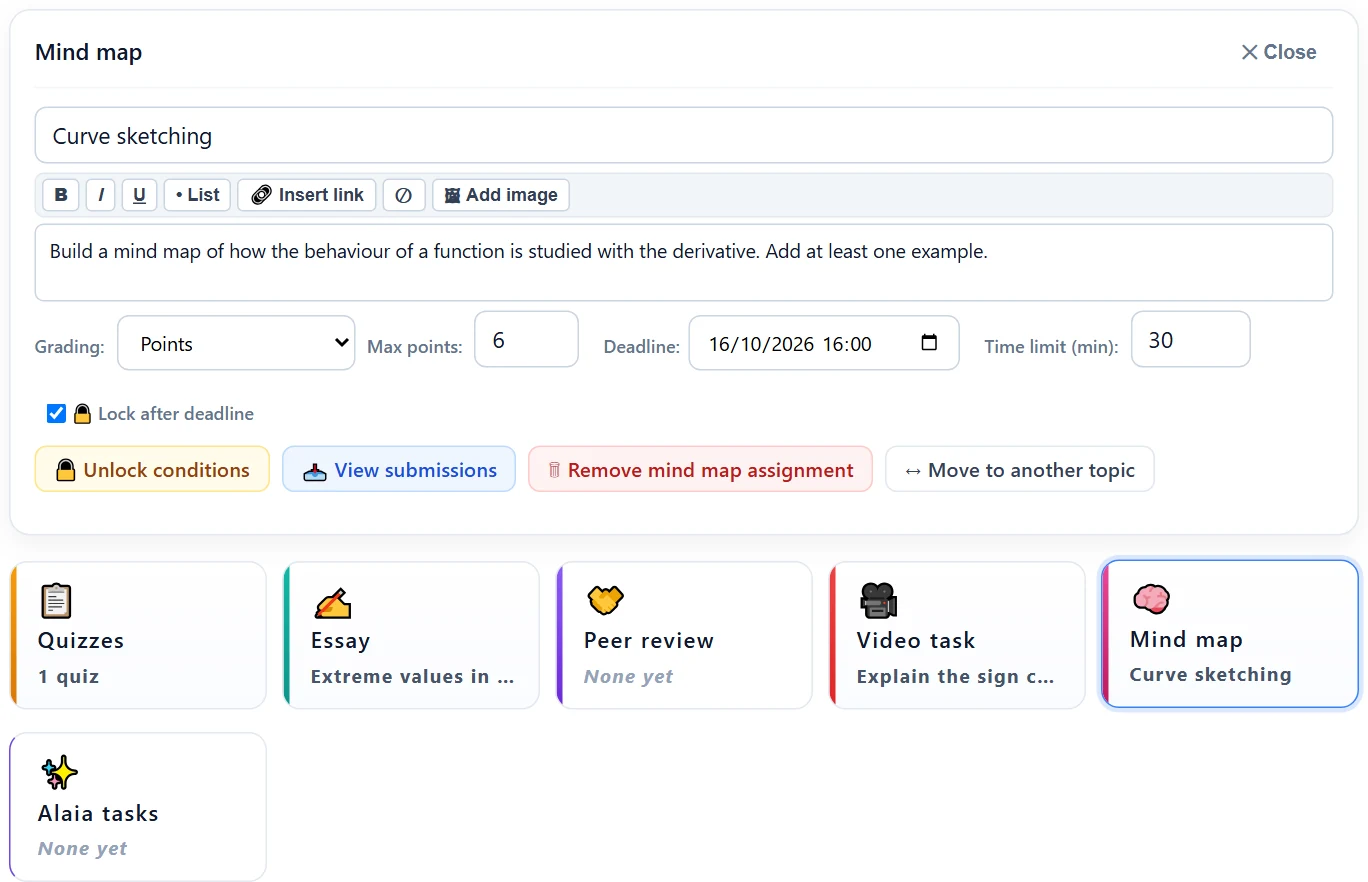Edit the Curve sketching title field
The width and height of the screenshot is (1368, 882).
point(684,135)
